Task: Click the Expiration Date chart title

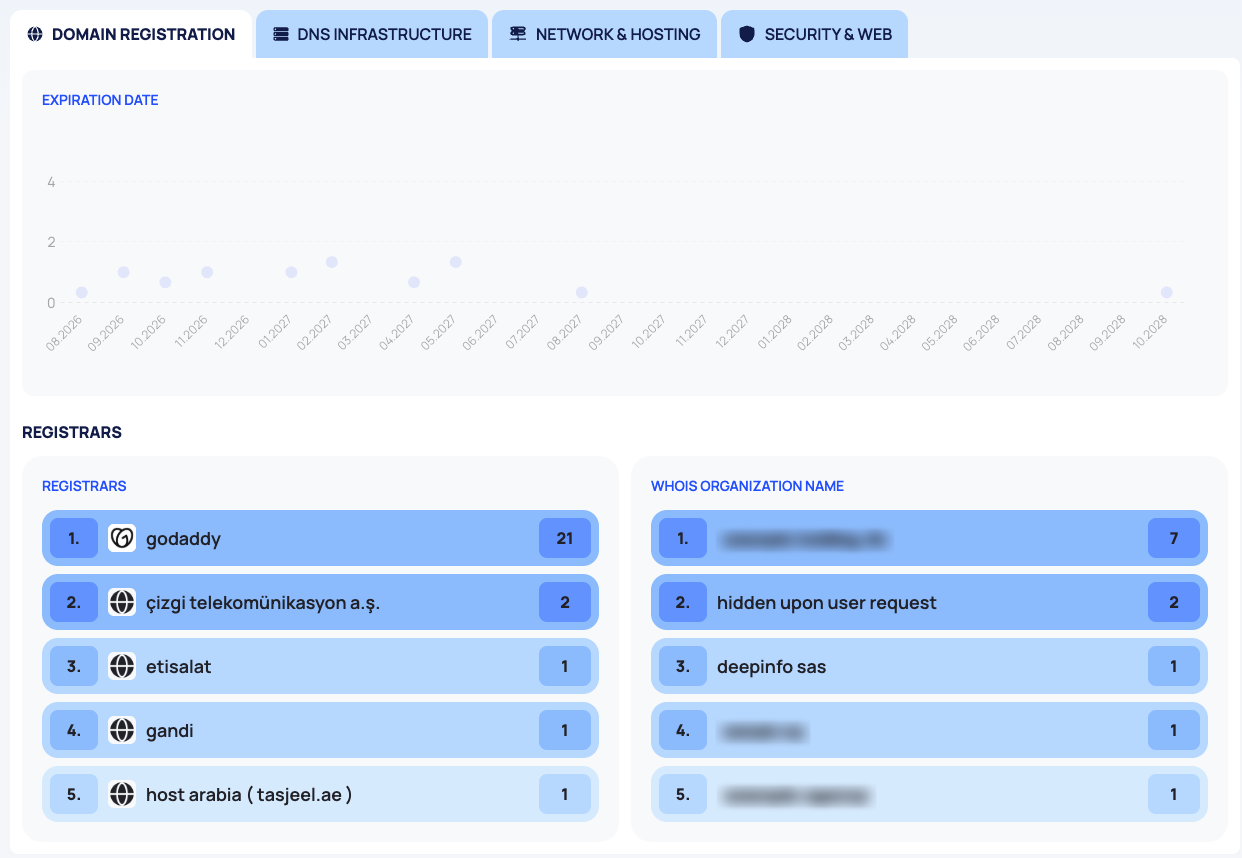Action: coord(100,100)
